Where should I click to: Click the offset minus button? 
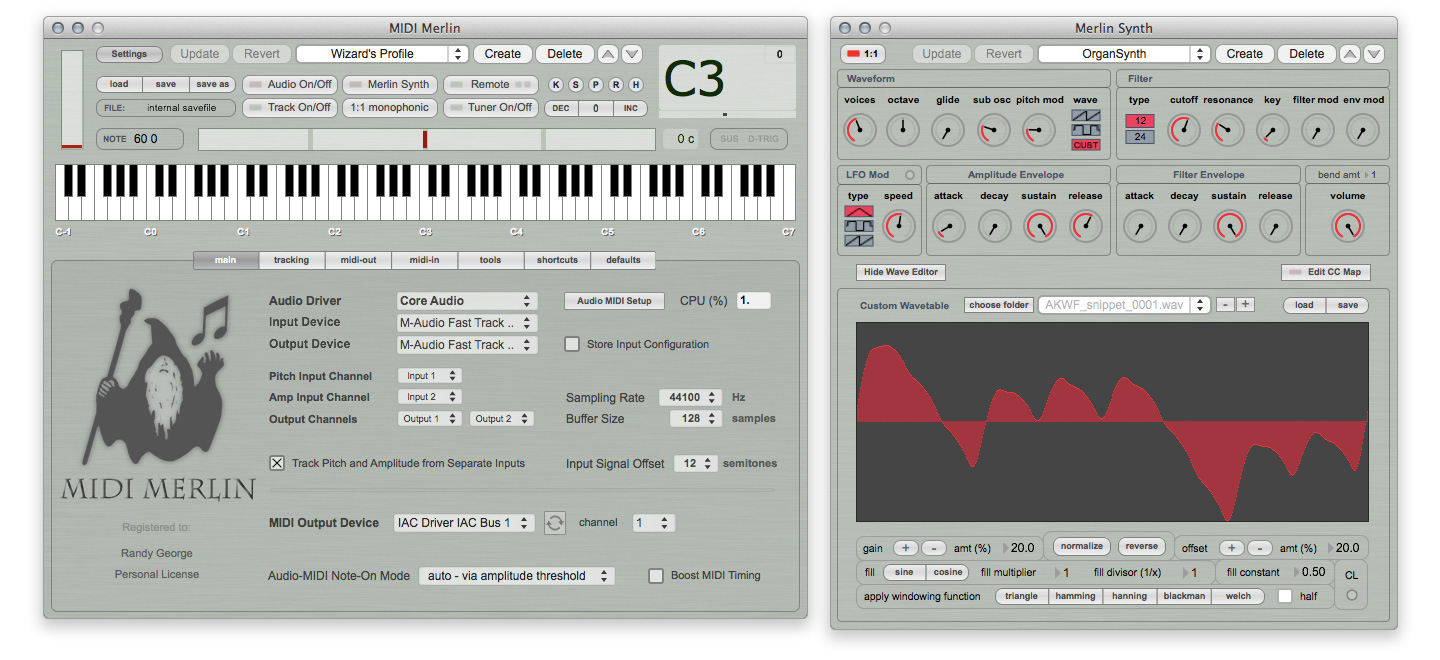[1259, 548]
